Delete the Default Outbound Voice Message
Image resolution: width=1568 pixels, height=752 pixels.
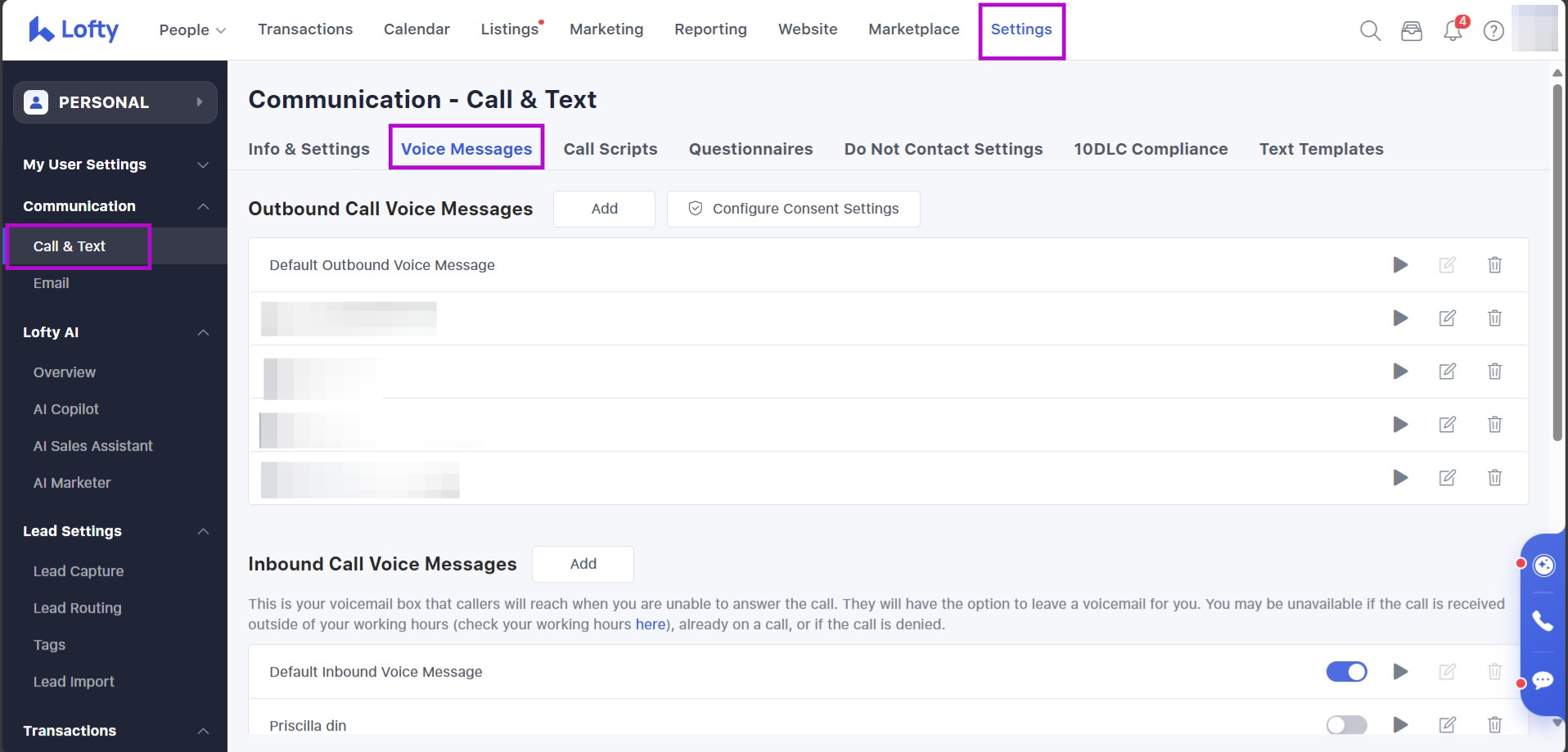[x=1494, y=265]
